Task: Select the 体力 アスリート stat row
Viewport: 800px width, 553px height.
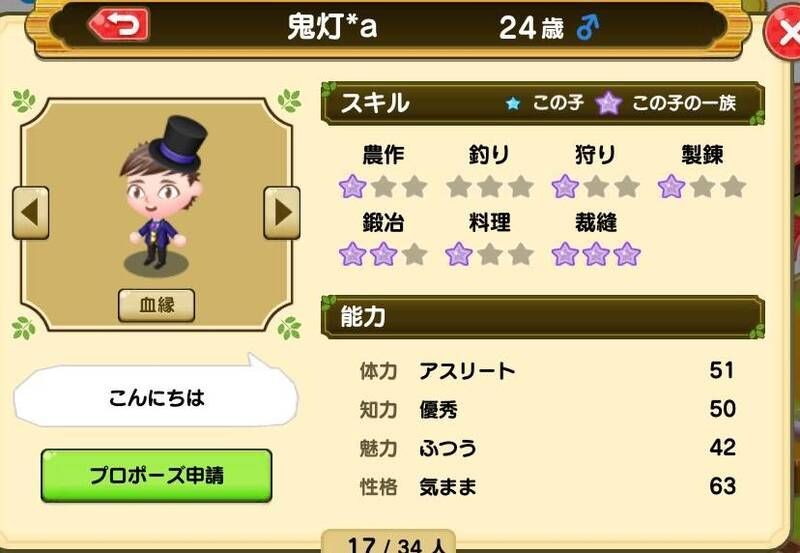Action: coord(547,370)
